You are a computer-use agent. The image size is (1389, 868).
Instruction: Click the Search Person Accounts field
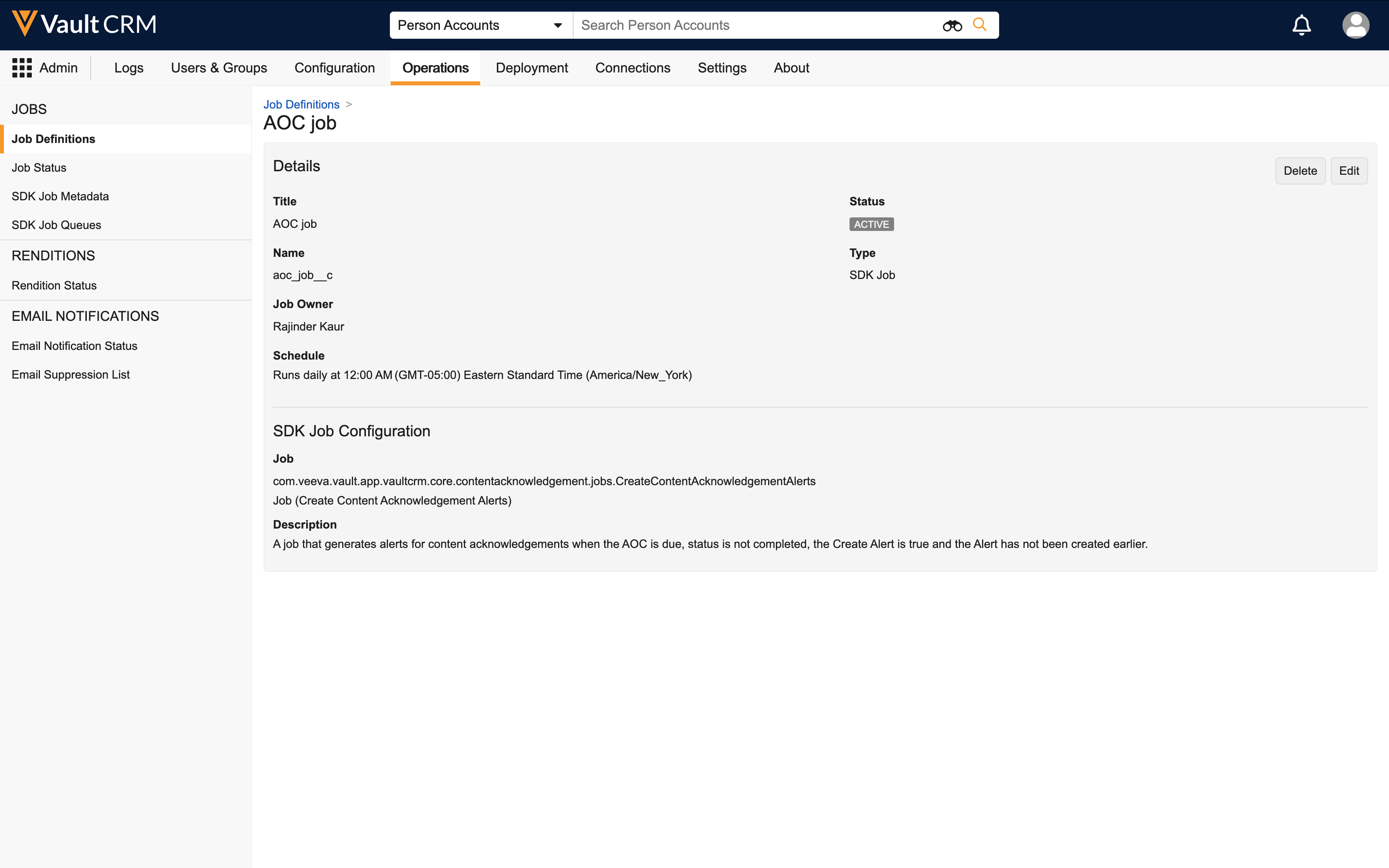pyautogui.click(x=758, y=25)
